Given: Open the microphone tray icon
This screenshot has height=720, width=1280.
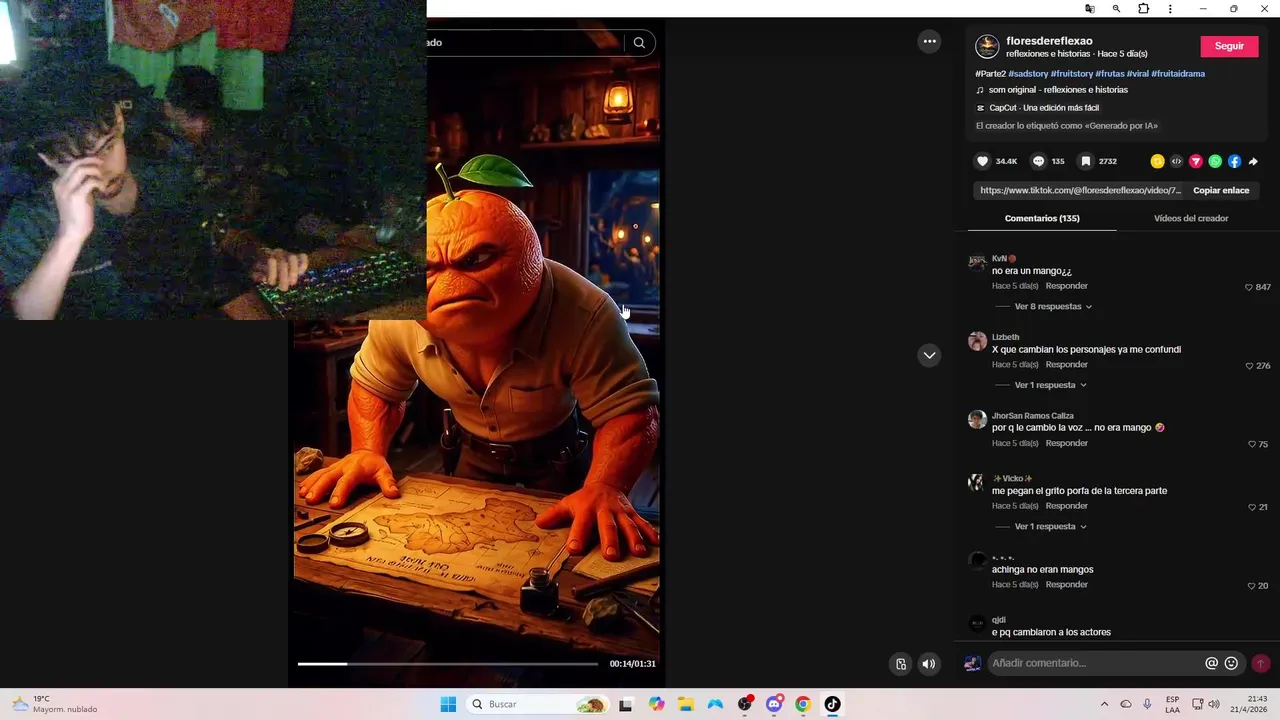Looking at the screenshot, I should click(1147, 704).
